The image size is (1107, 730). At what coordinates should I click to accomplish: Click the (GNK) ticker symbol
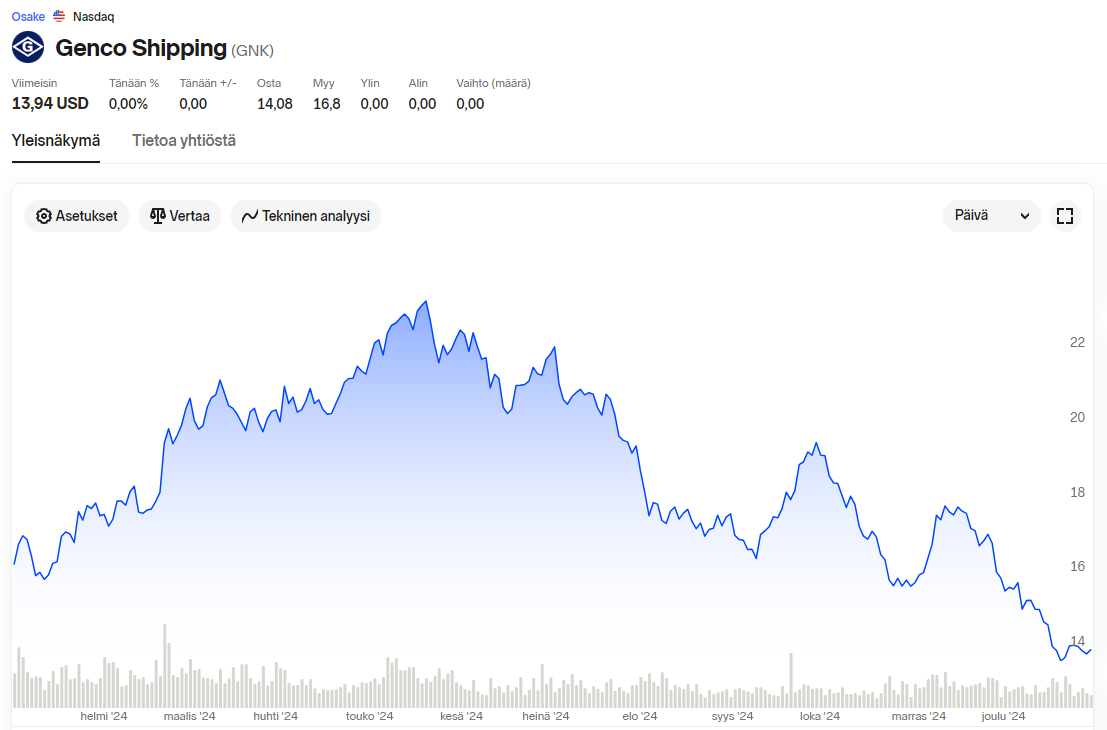[252, 50]
